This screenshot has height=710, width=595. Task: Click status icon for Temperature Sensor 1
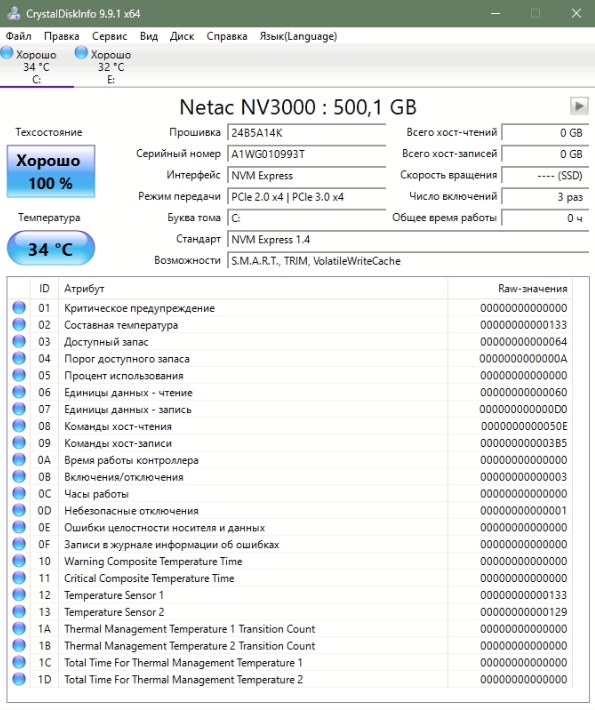pyautogui.click(x=19, y=595)
